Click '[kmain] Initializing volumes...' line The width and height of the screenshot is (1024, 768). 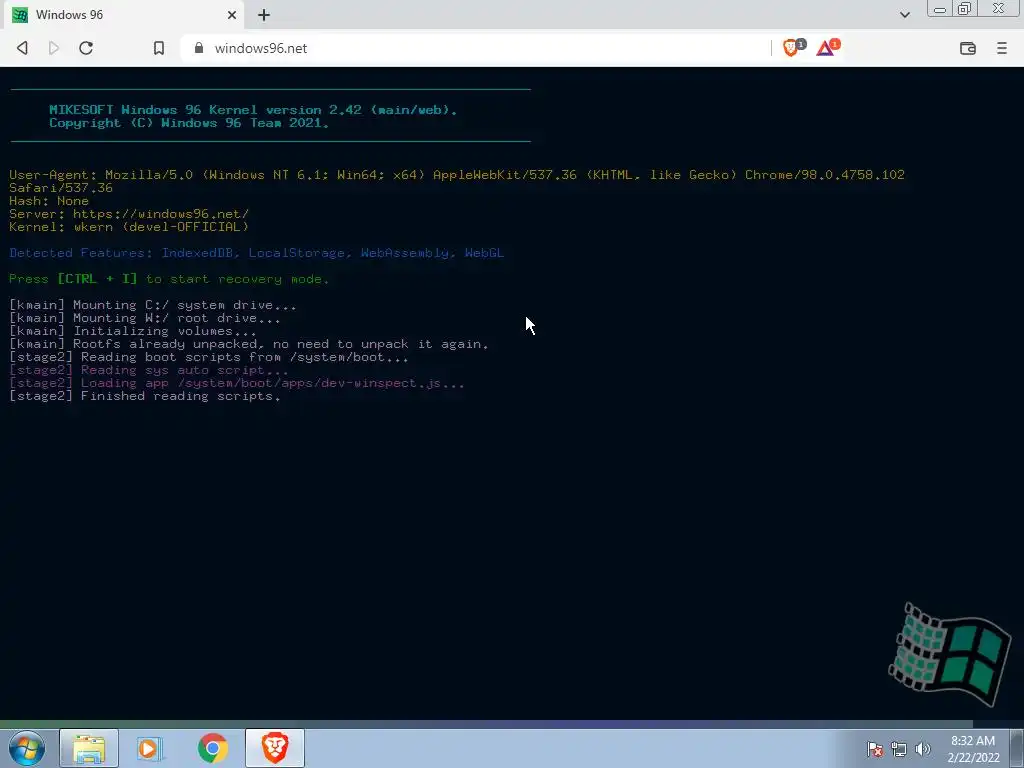point(133,331)
